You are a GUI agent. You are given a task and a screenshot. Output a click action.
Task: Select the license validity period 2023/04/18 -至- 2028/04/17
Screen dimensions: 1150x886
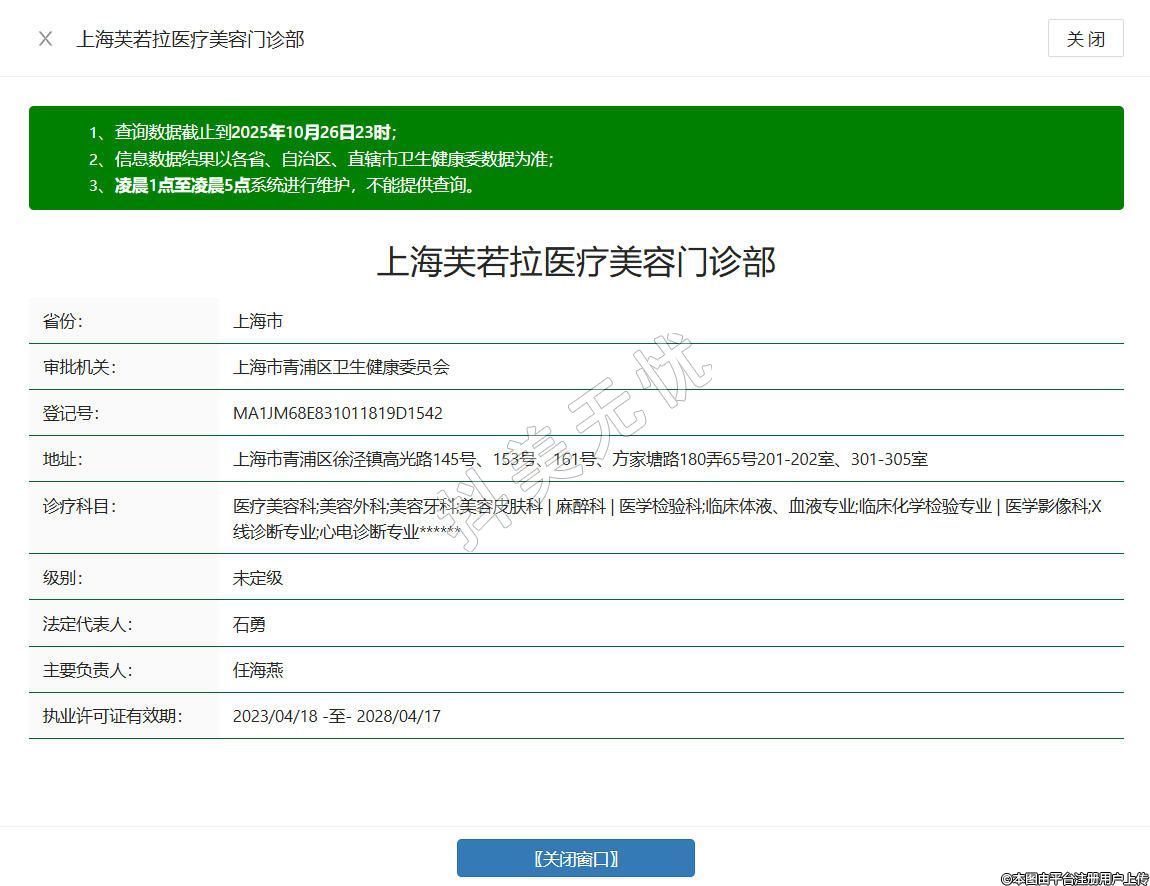coord(336,716)
